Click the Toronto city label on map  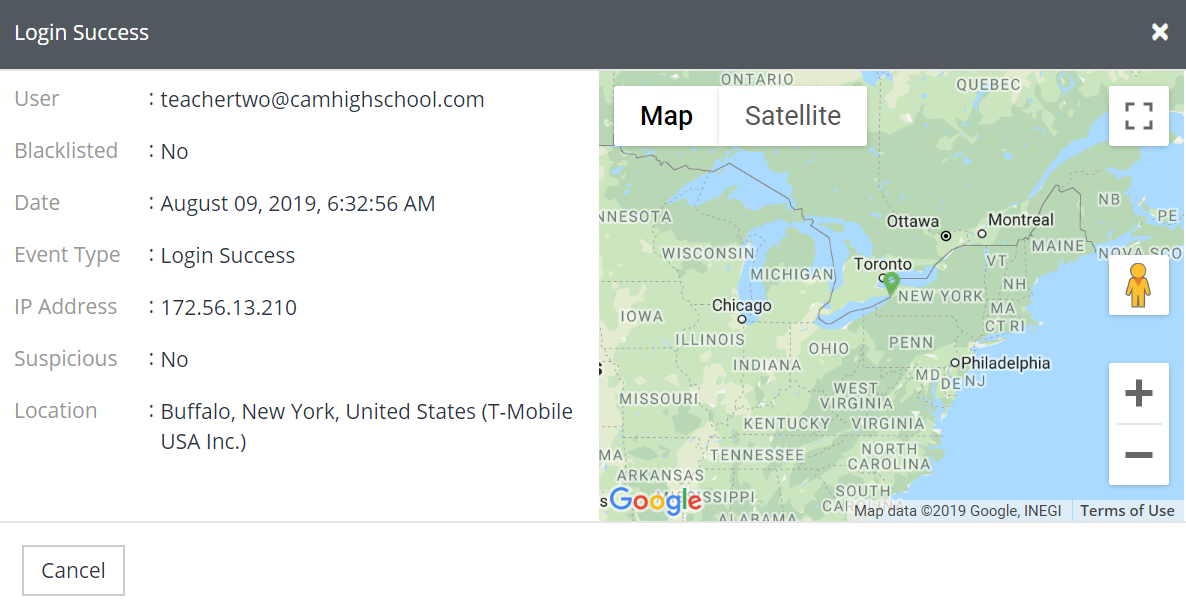pos(882,265)
